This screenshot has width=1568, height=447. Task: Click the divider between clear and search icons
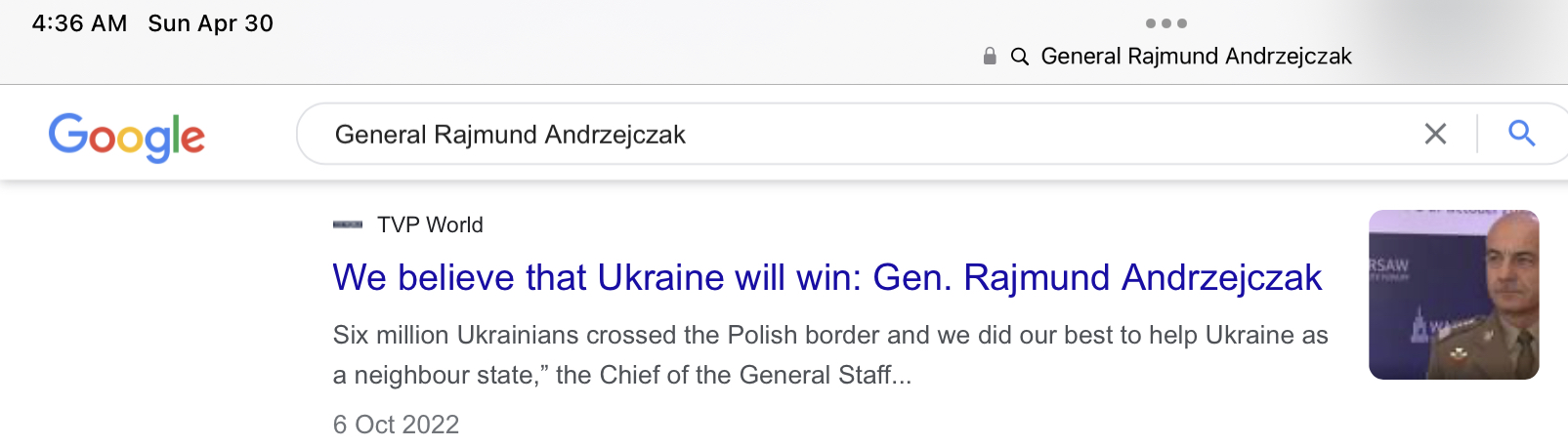[x=1477, y=134]
